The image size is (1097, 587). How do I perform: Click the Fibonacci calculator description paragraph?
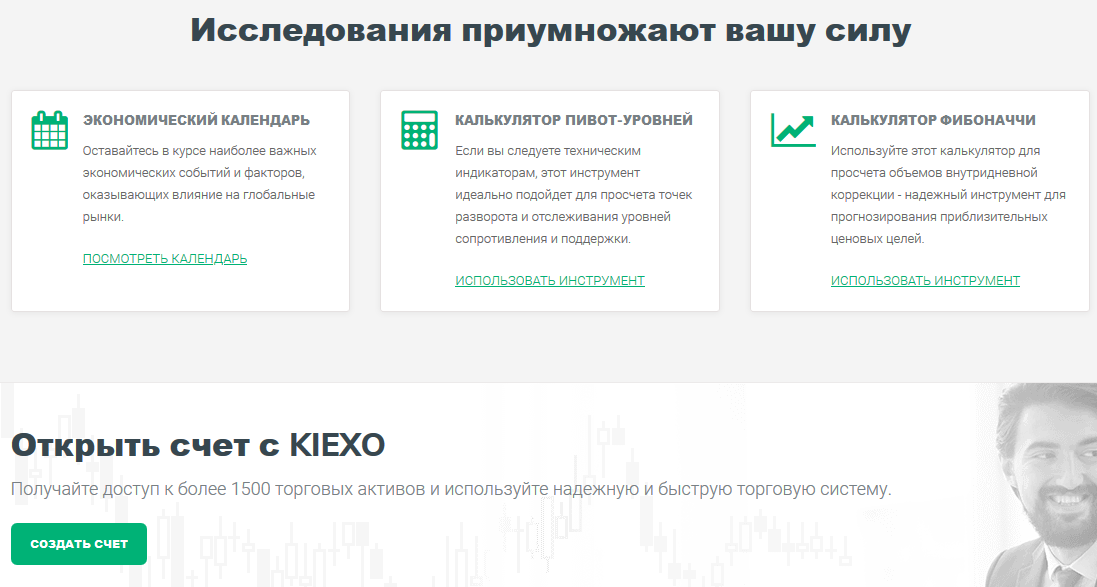coord(948,195)
